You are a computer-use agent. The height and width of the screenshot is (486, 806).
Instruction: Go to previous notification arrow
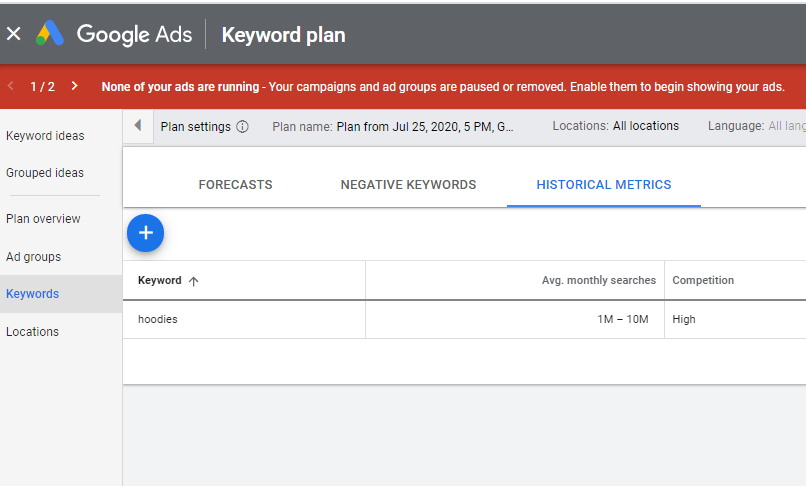[11, 86]
